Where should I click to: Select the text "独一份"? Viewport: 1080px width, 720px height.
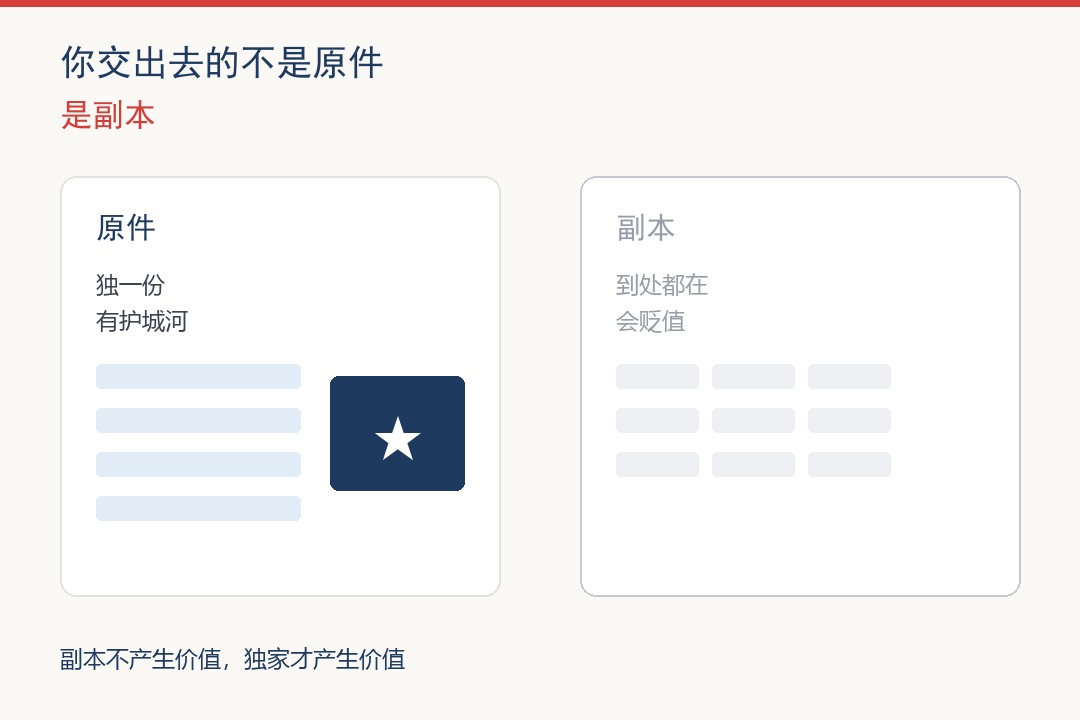pyautogui.click(x=130, y=285)
